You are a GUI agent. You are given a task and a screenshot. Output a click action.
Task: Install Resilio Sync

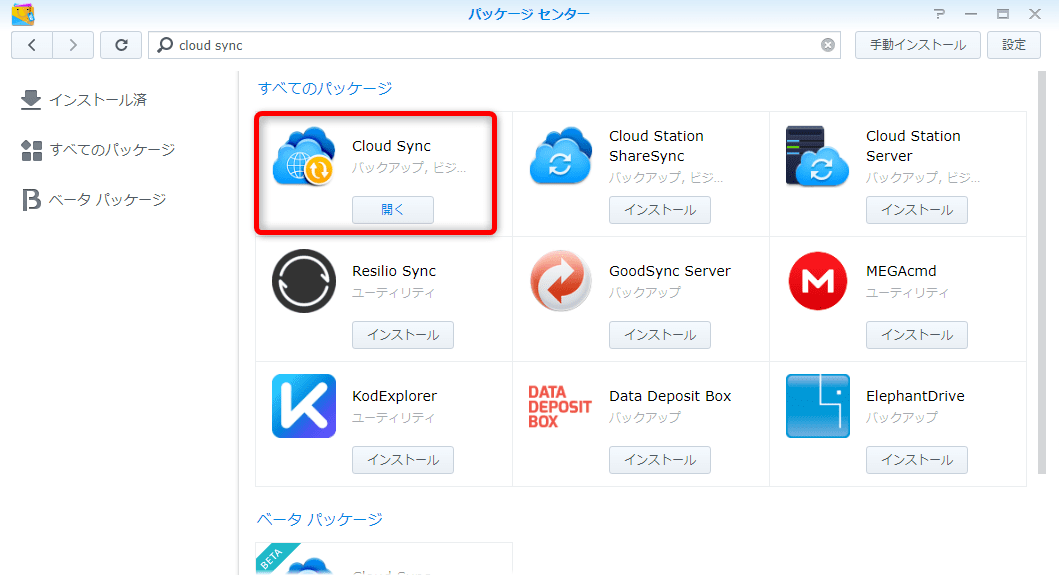[x=403, y=335]
